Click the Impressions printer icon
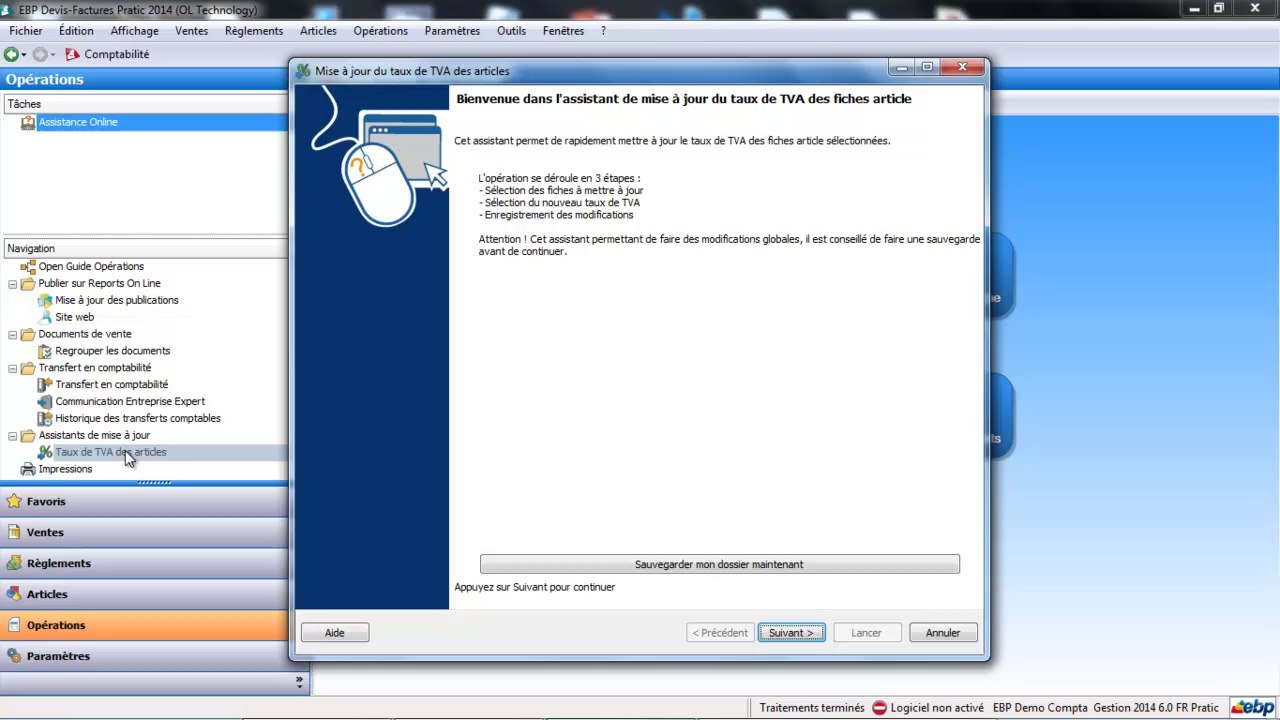 point(28,469)
